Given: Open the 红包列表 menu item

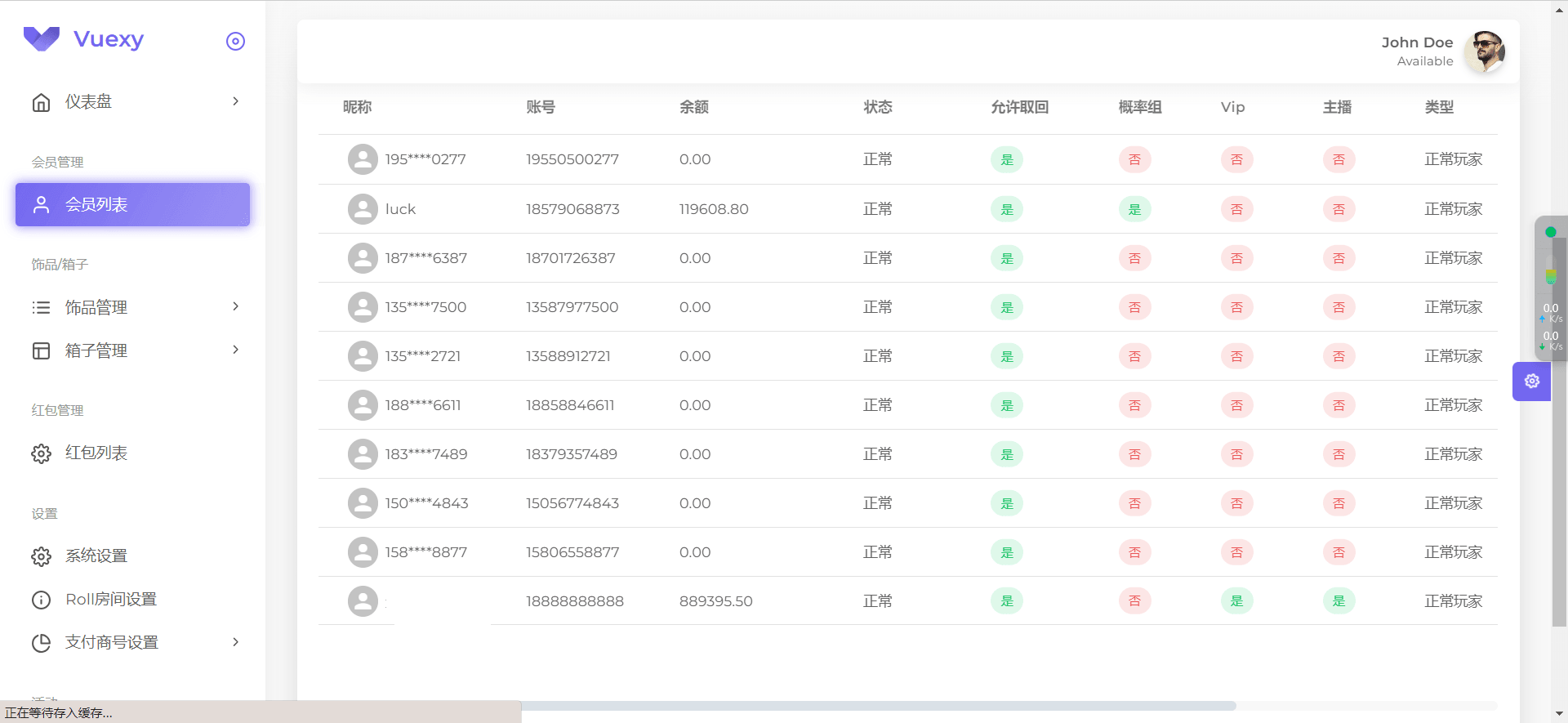Looking at the screenshot, I should tap(96, 453).
